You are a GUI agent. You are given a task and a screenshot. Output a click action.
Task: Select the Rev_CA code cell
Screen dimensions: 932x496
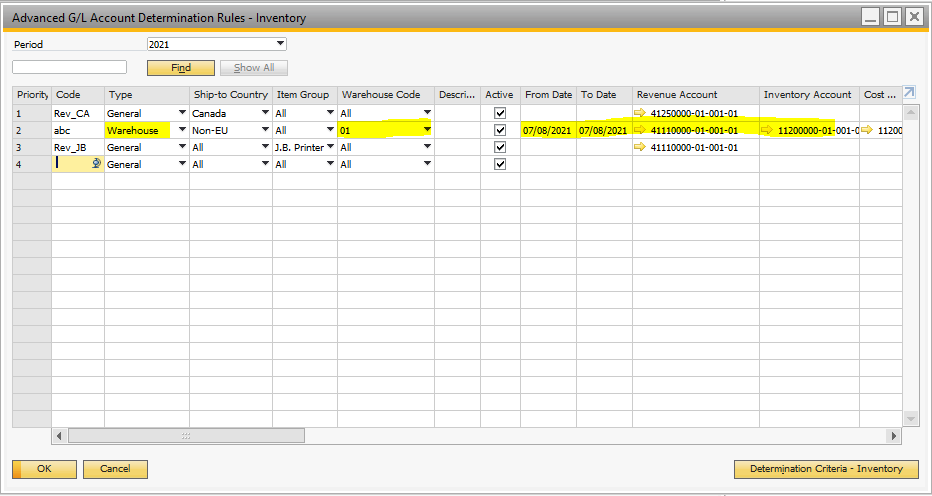click(x=78, y=113)
